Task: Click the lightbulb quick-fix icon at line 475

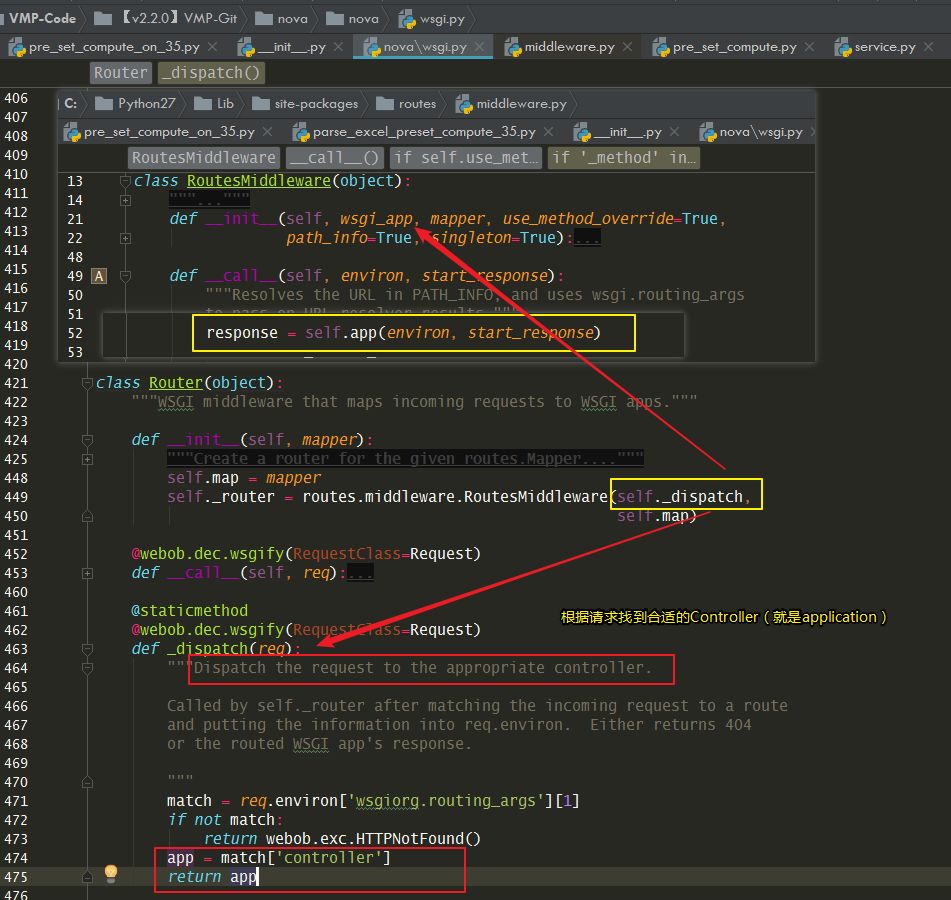Action: [110, 873]
